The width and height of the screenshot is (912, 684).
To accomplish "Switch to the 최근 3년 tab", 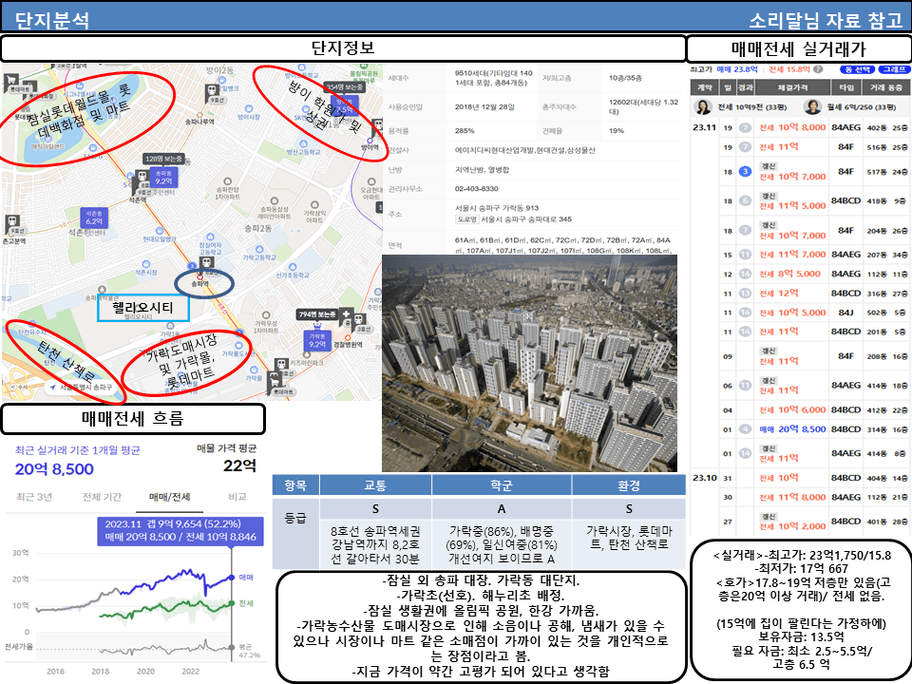I will click(x=34, y=497).
